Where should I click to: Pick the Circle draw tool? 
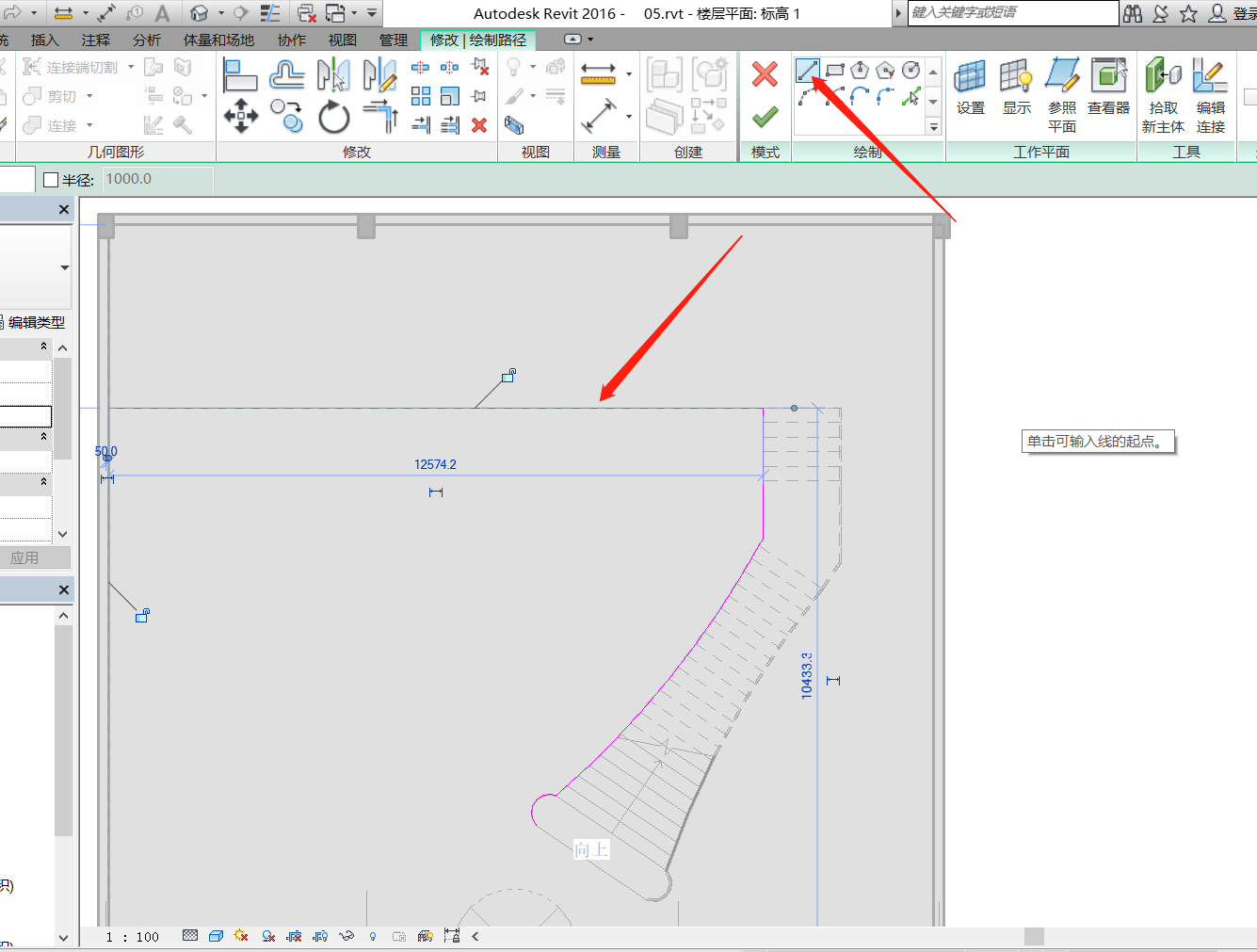coord(911,71)
